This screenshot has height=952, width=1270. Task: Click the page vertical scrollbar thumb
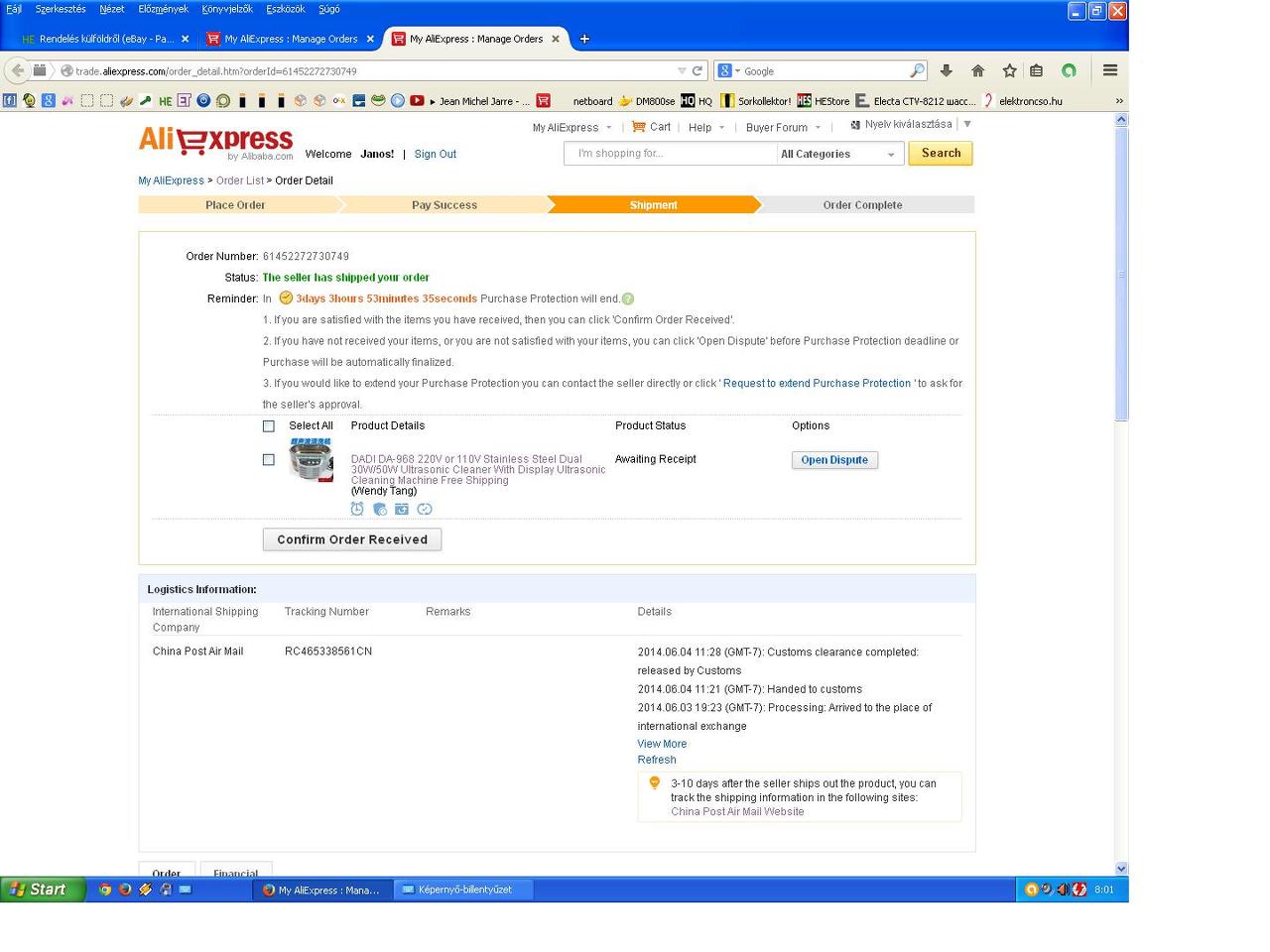(1121, 275)
